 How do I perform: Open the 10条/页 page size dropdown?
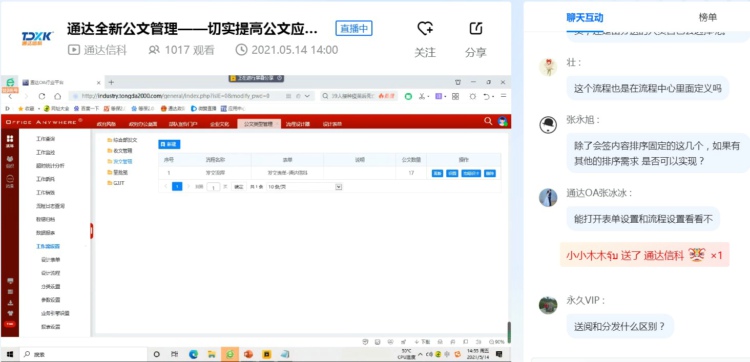[x=304, y=186]
